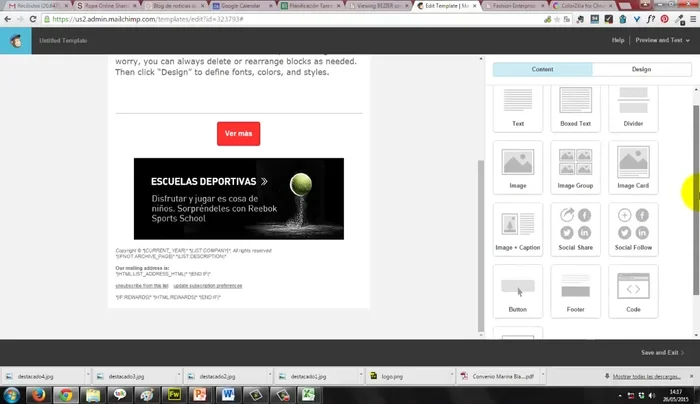Switch to the ColorZilla for Chrome tab
Image resolution: width=700 pixels, height=404 pixels.
click(x=582, y=6)
